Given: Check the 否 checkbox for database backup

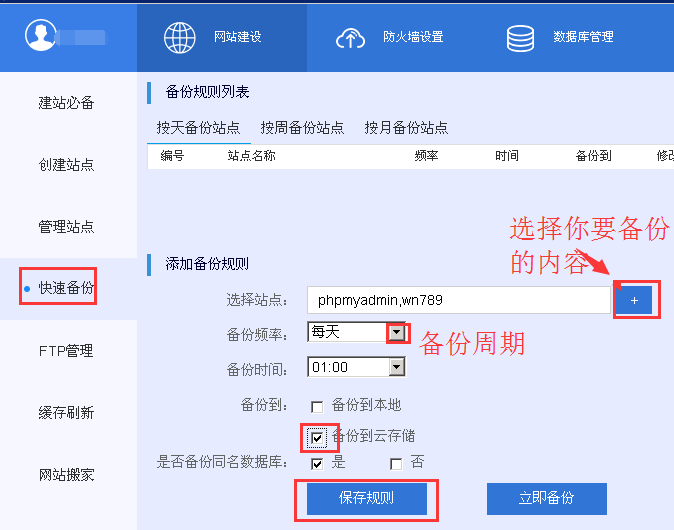Looking at the screenshot, I should pyautogui.click(x=396, y=464).
